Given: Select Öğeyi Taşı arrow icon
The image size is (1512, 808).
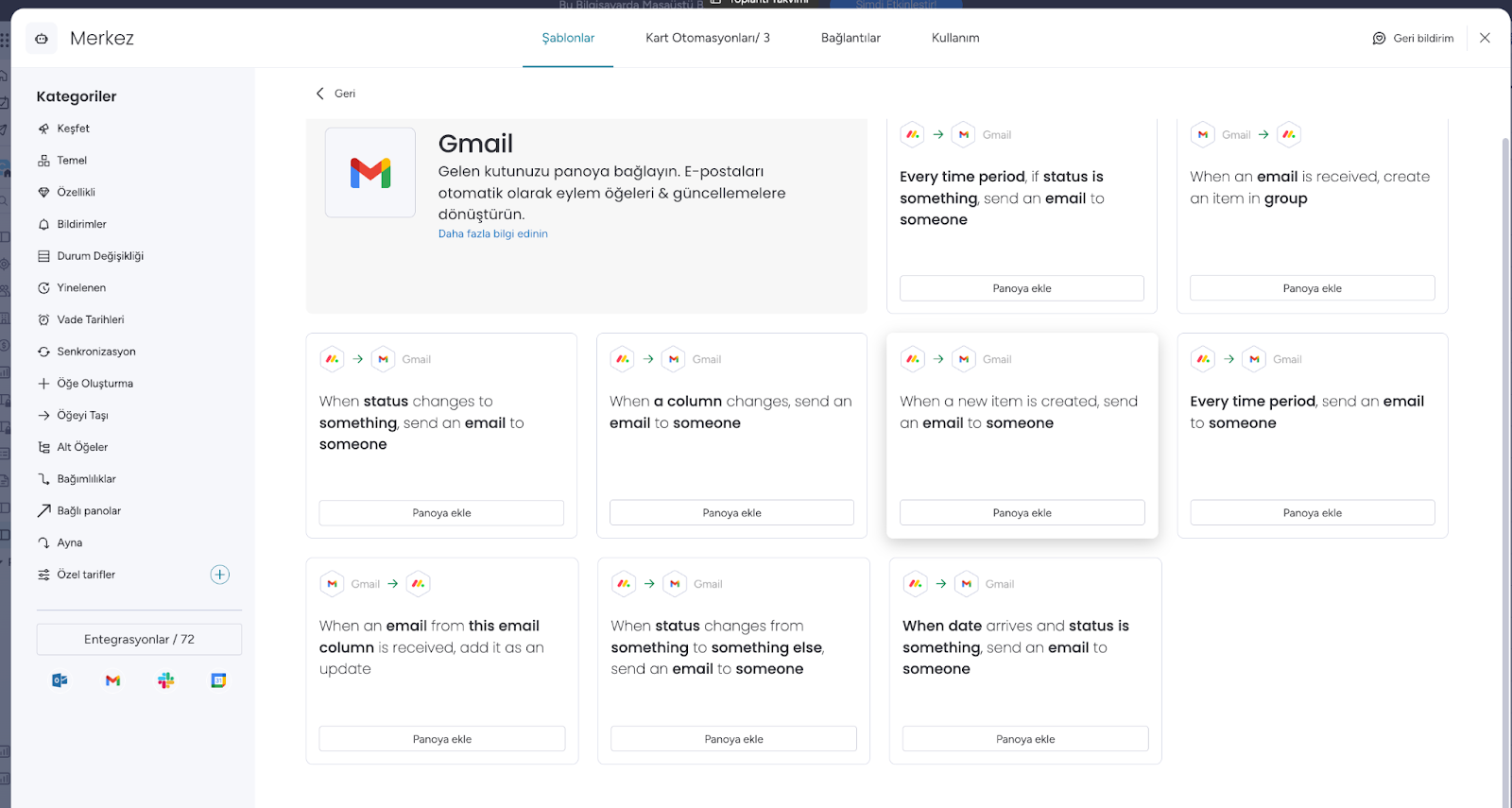Looking at the screenshot, I should tap(43, 416).
